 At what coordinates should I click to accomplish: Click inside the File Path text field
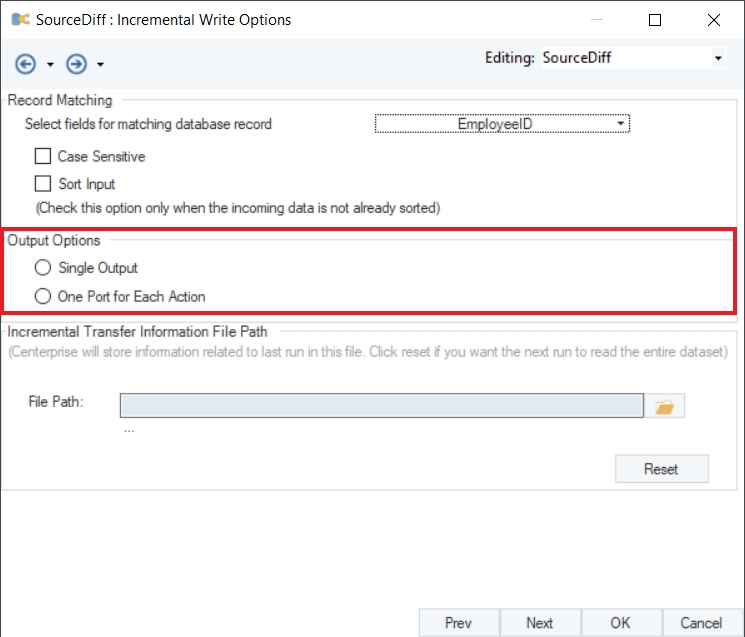(x=381, y=405)
